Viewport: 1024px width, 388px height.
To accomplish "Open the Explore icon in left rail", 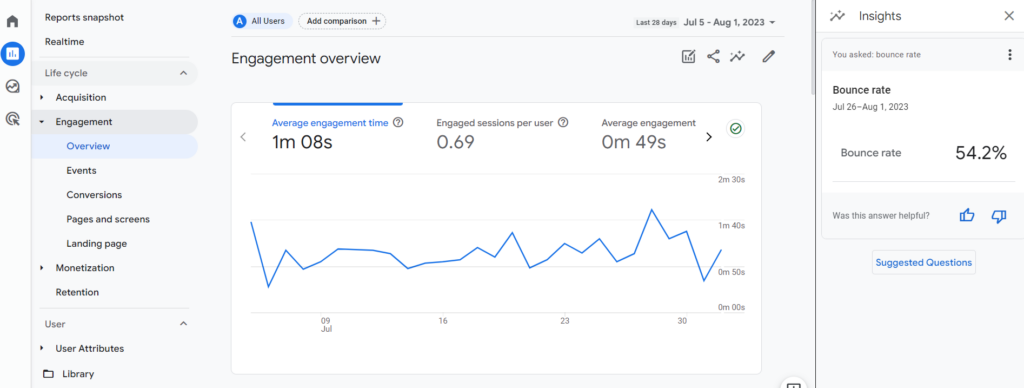I will click(x=12, y=86).
